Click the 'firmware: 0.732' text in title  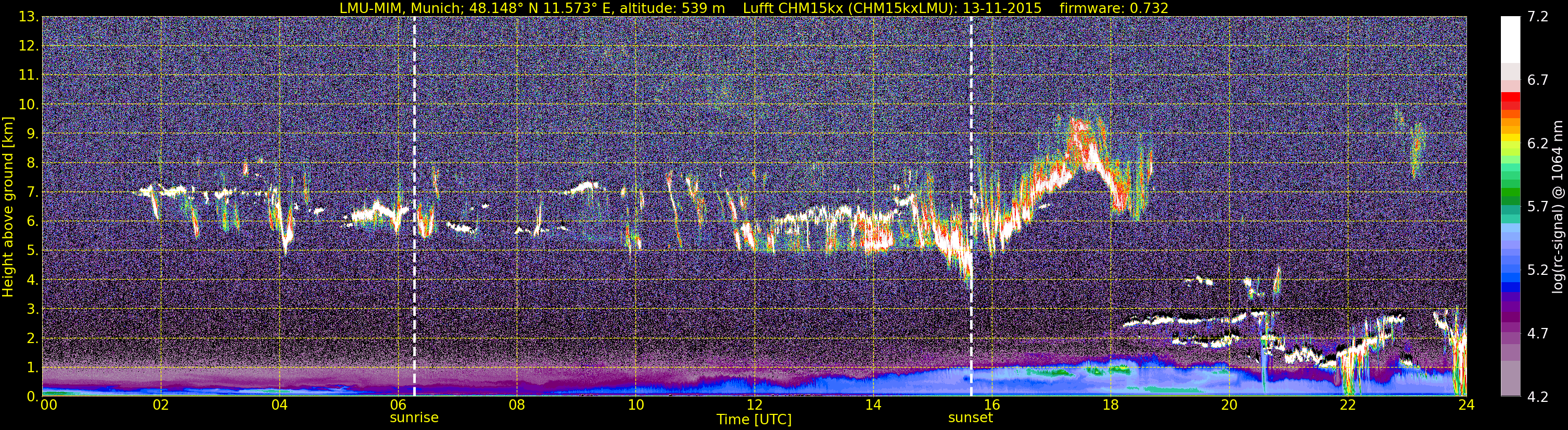1113,8
